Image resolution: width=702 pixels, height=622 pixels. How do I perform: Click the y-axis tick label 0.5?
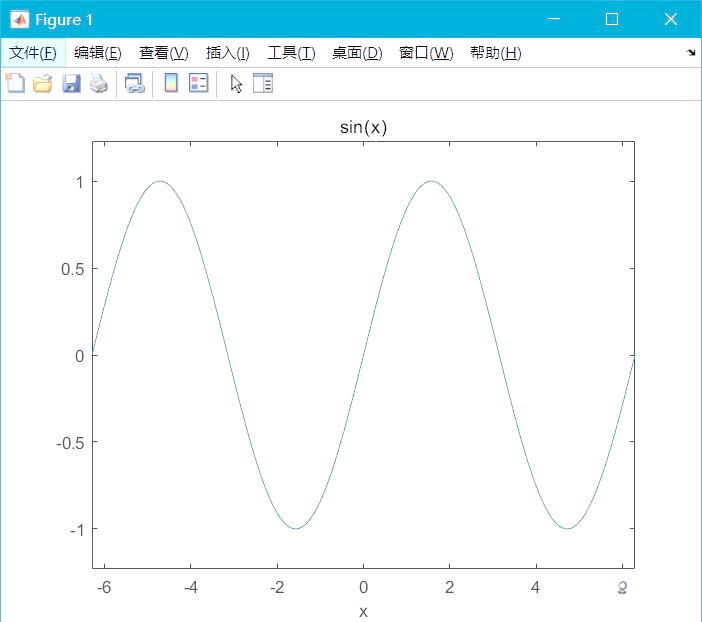73,269
